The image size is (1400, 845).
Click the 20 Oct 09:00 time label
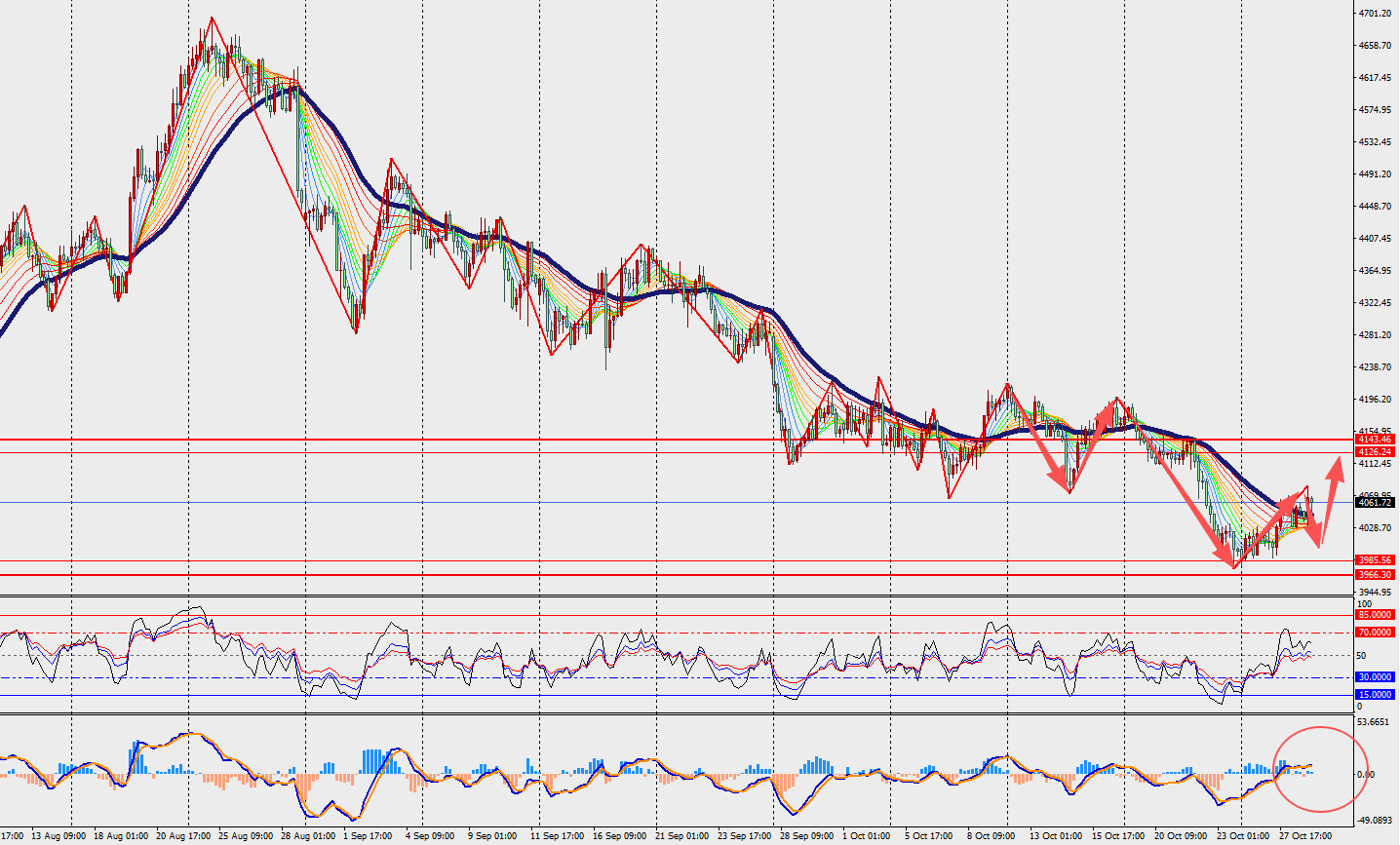[1181, 836]
